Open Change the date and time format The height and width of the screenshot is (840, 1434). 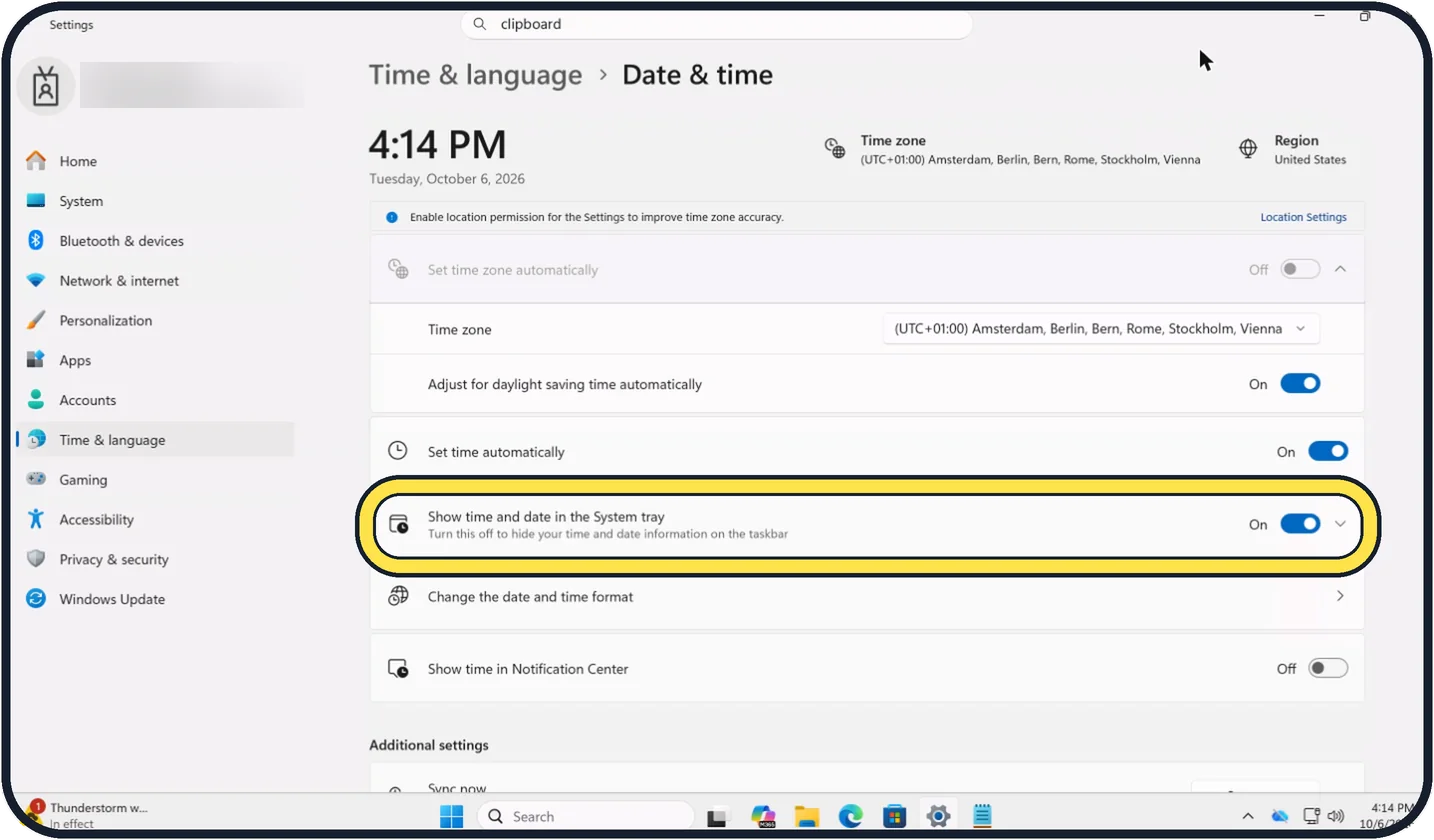click(867, 597)
